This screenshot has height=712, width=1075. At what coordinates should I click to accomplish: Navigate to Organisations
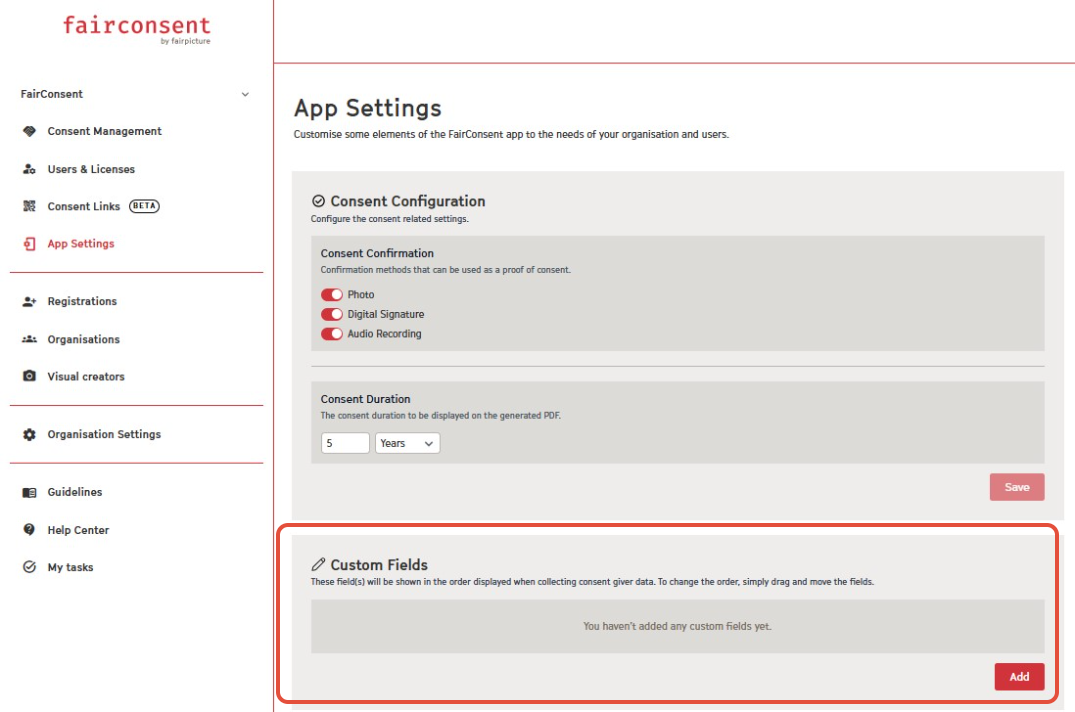point(84,339)
